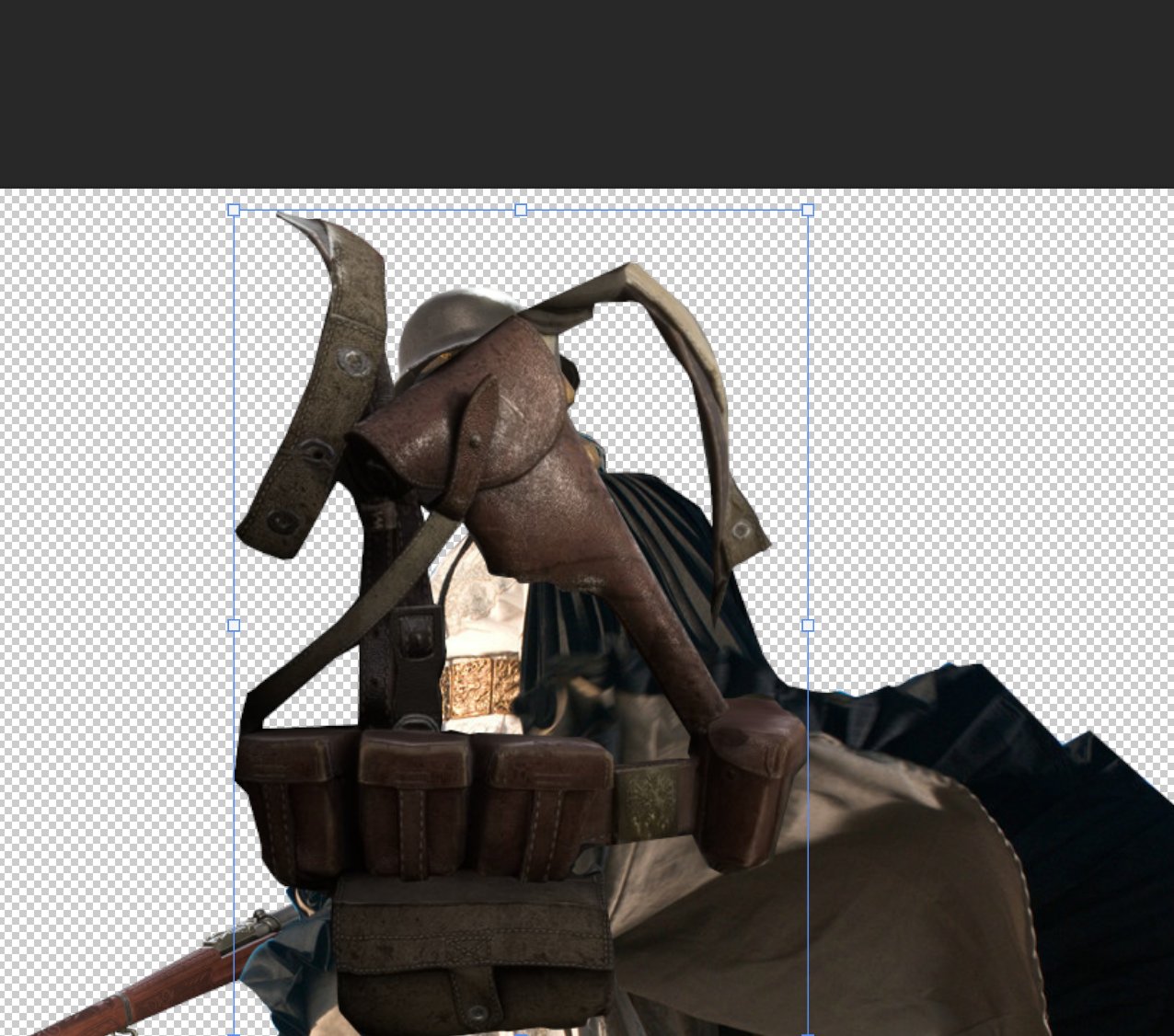Viewport: 1174px width, 1036px height.
Task: Click the top-left transform corner handle
Action: 234,211
